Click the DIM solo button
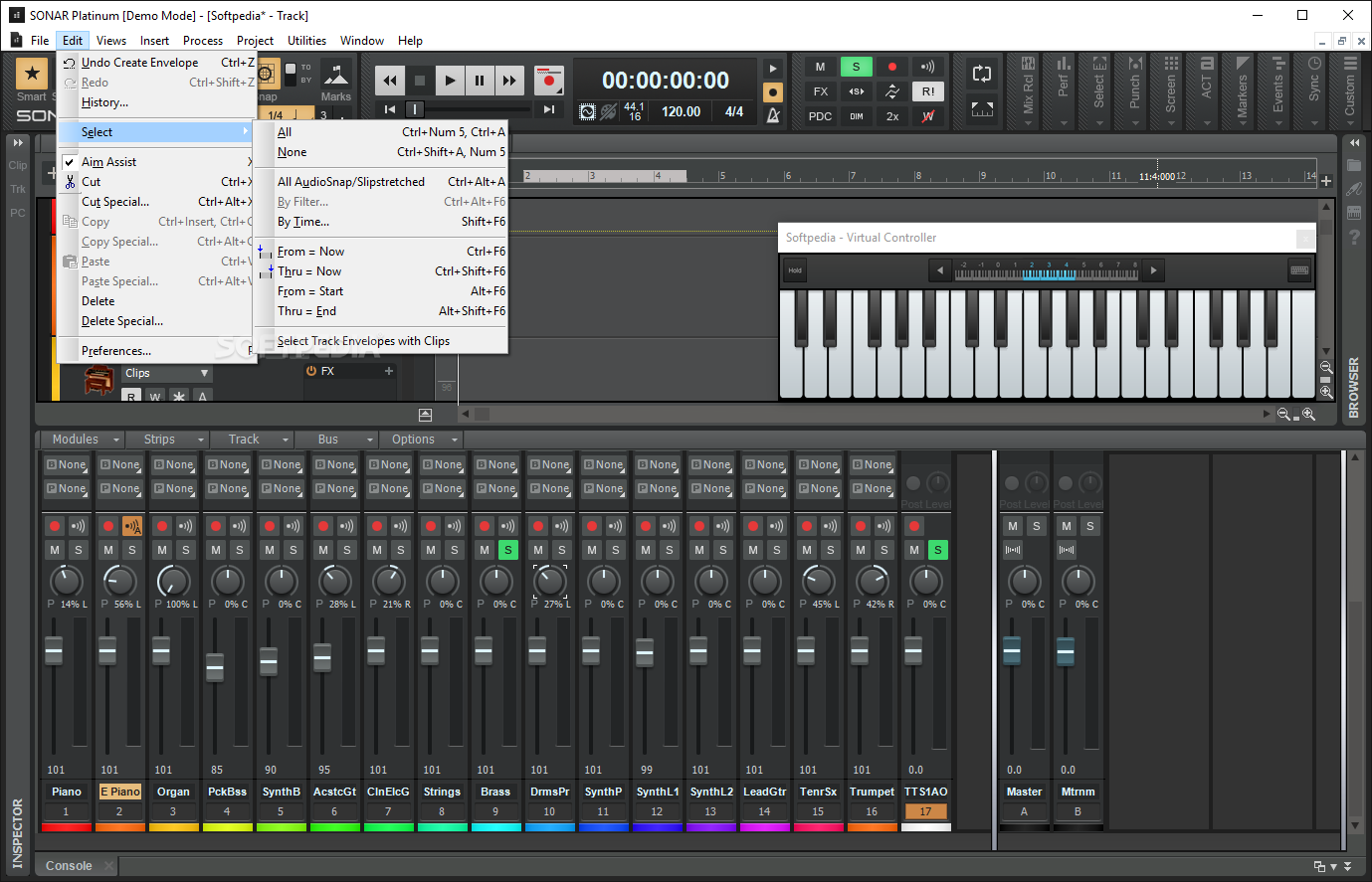The image size is (1372, 882). pyautogui.click(x=856, y=116)
